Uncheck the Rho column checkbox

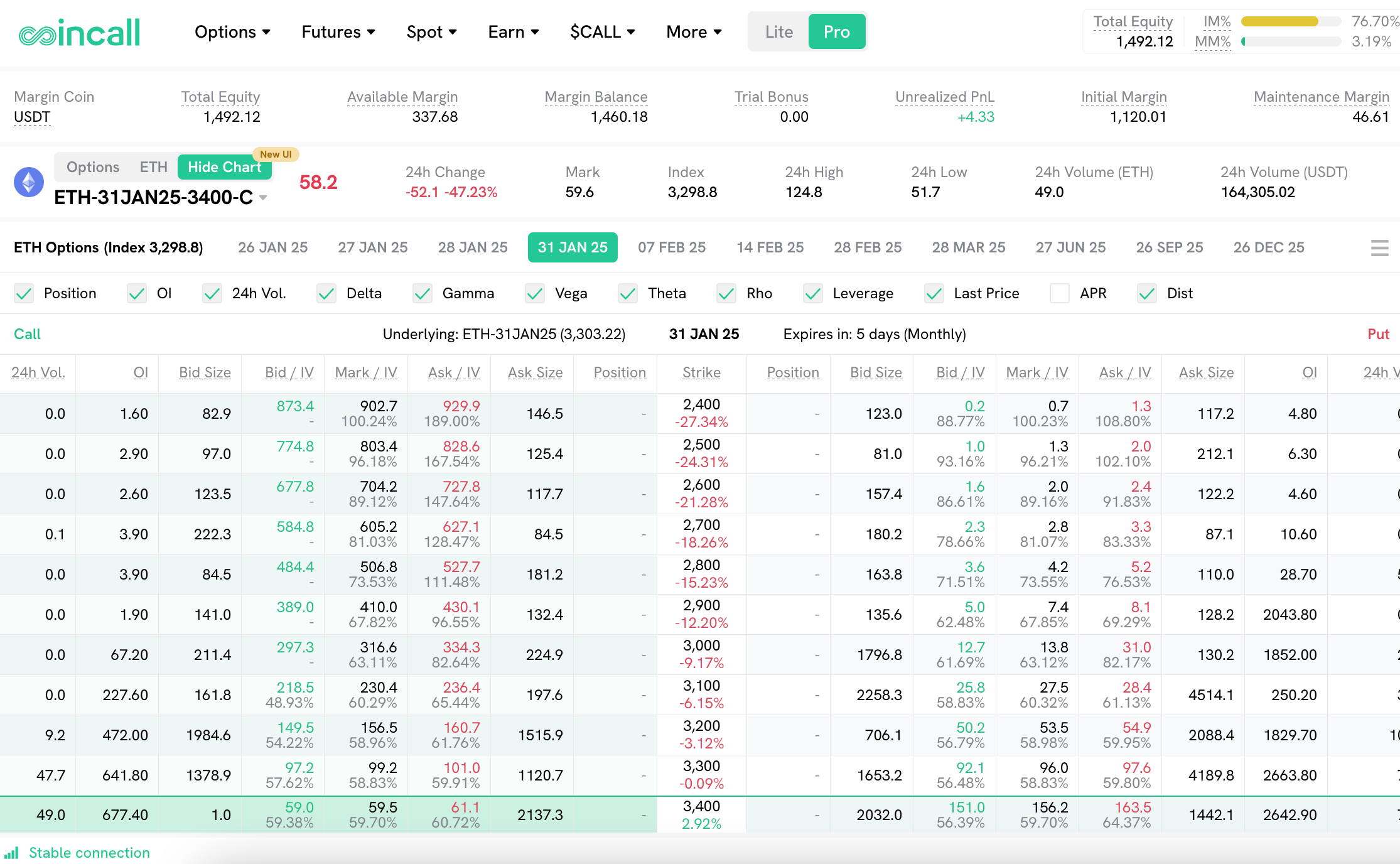pos(726,293)
